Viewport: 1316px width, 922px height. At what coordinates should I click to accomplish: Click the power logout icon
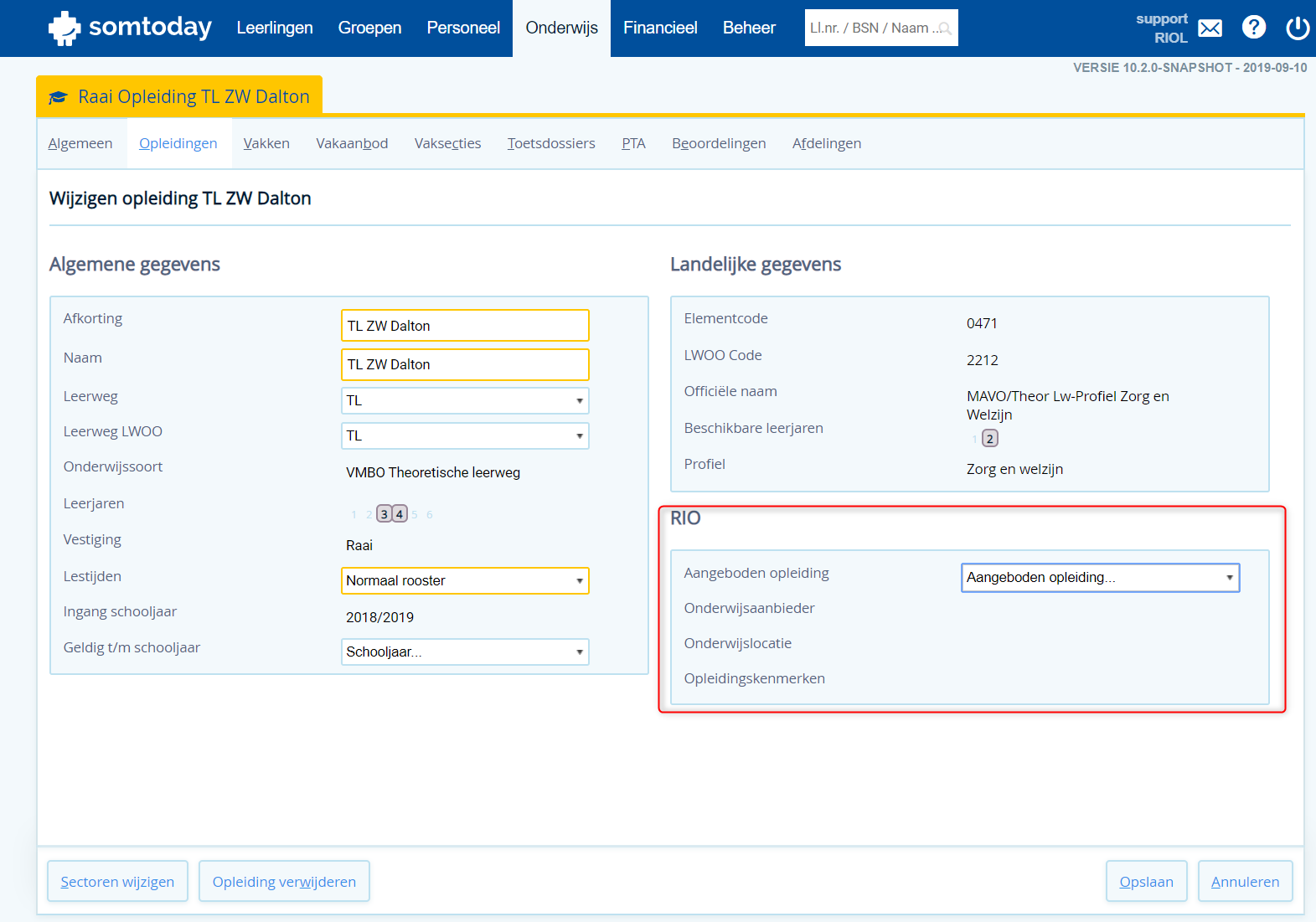click(x=1298, y=28)
